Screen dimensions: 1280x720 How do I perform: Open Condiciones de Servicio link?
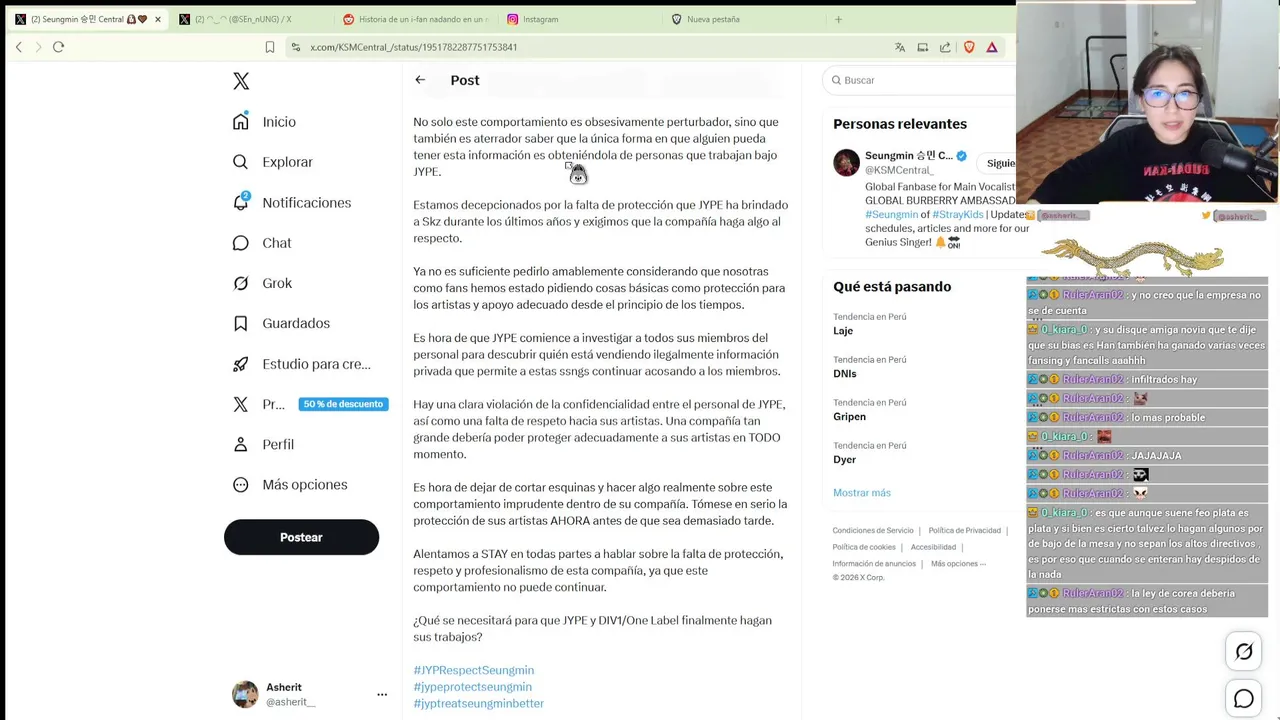873,531
